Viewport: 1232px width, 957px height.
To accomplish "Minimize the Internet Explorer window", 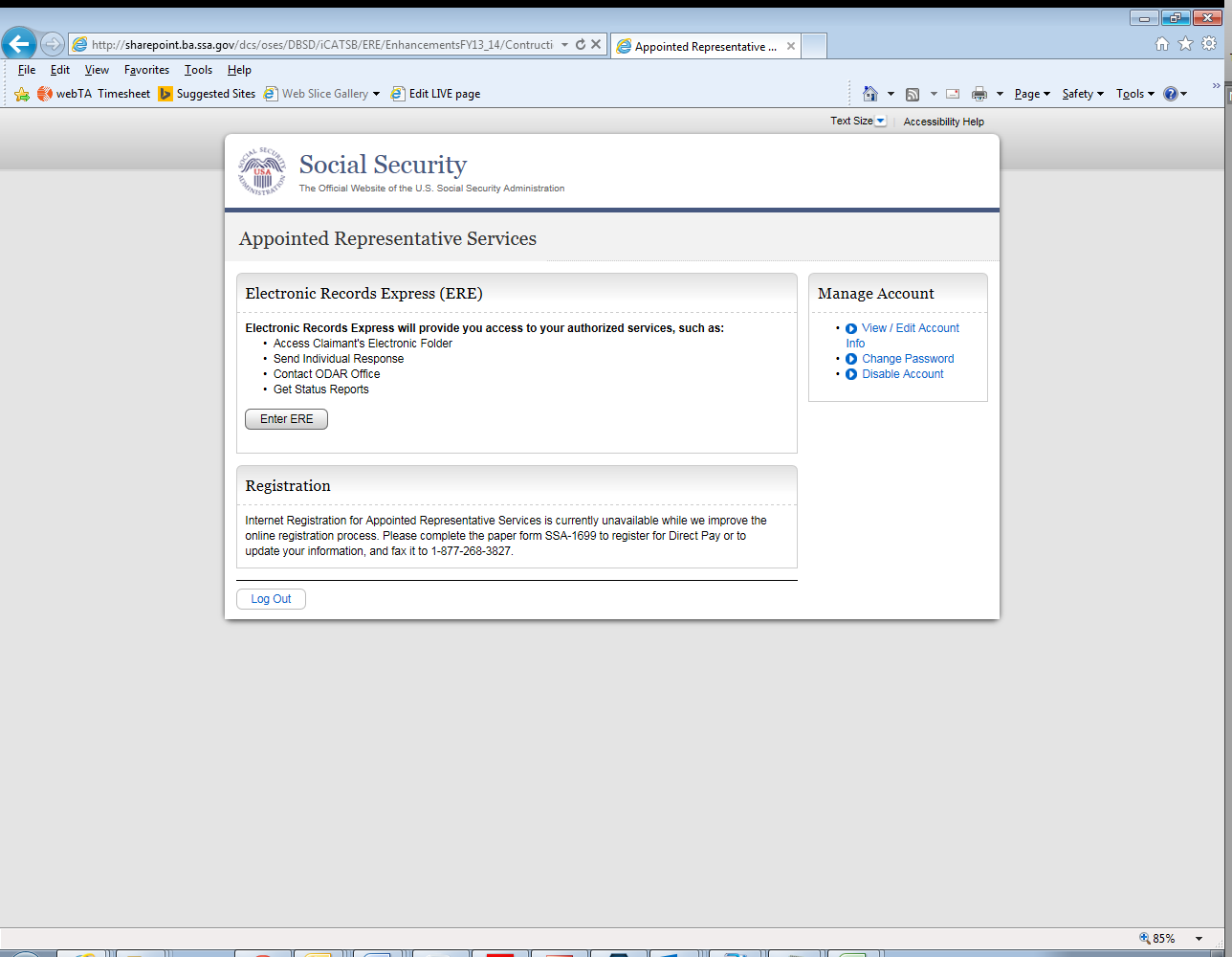I will pyautogui.click(x=1144, y=18).
